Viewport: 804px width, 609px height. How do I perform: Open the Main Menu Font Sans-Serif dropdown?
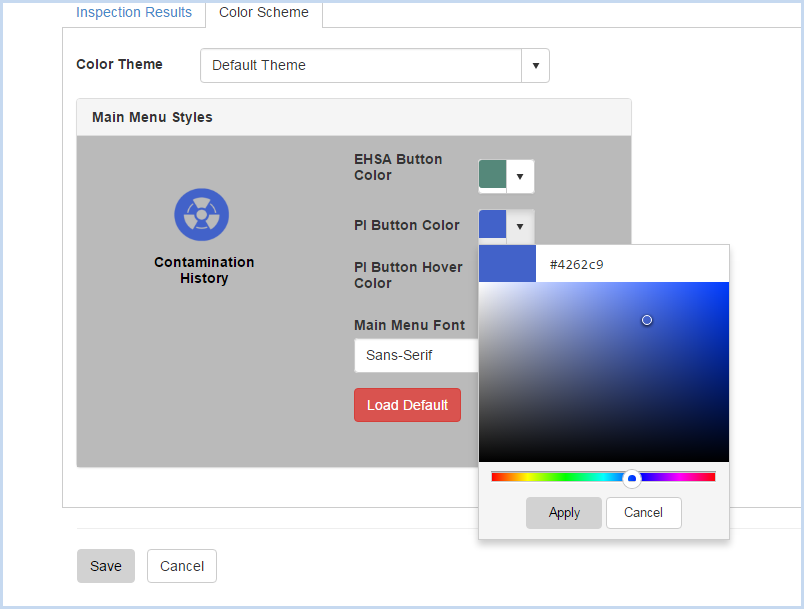click(416, 355)
